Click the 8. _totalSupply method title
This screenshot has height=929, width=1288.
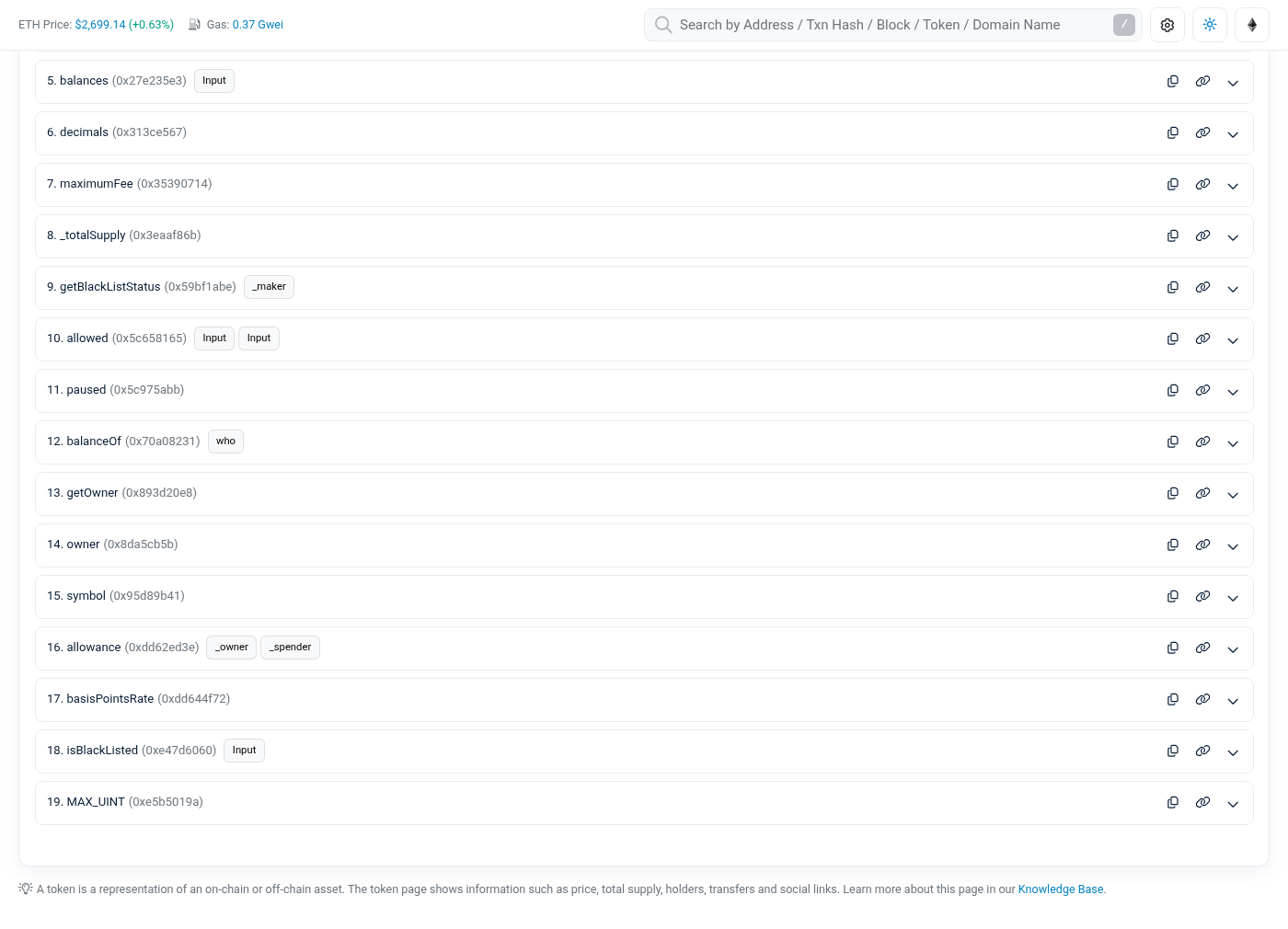(x=124, y=235)
